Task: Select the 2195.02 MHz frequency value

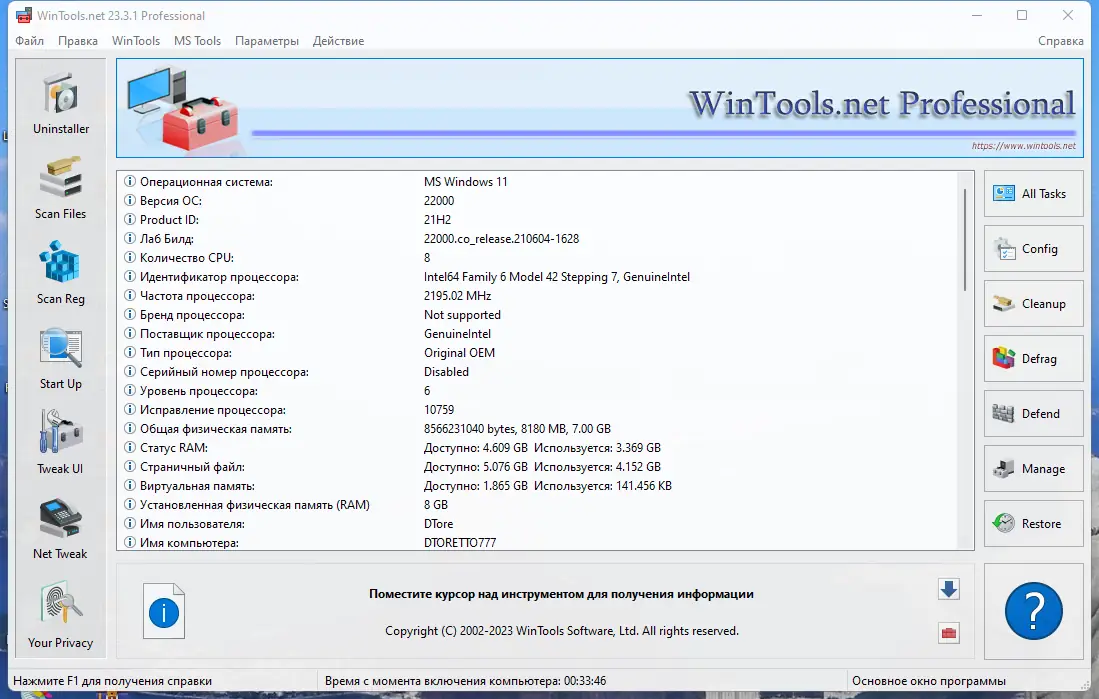Action: click(457, 296)
